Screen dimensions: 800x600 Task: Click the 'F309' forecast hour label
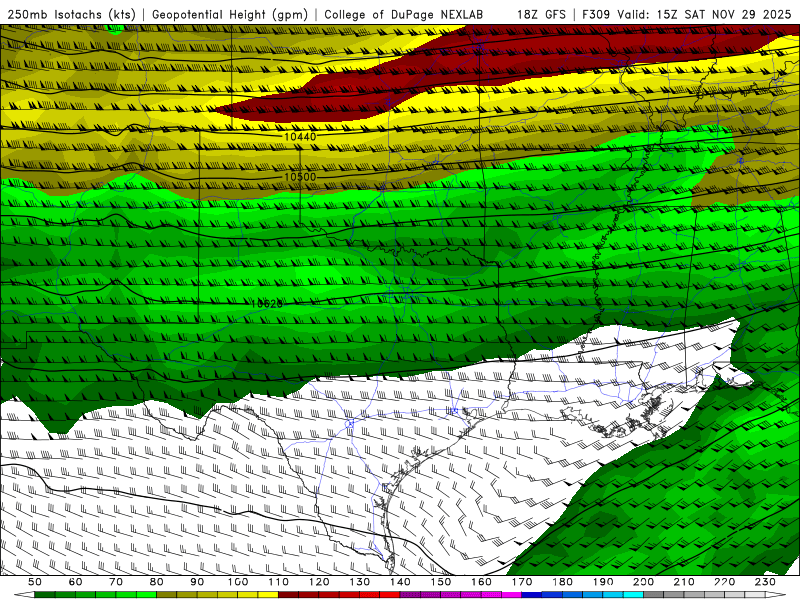[596, 14]
